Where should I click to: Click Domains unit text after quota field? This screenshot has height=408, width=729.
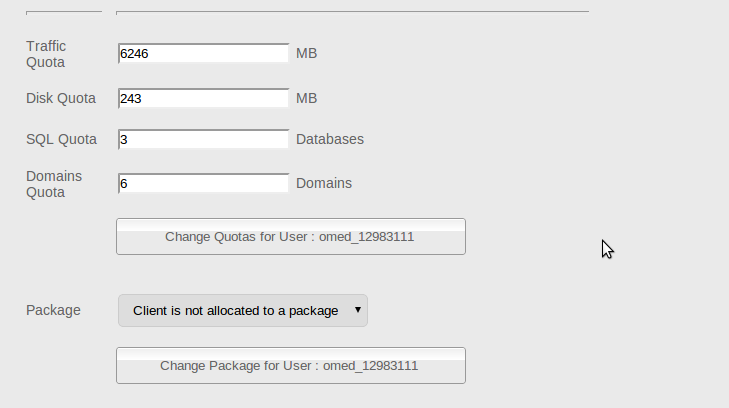324,184
